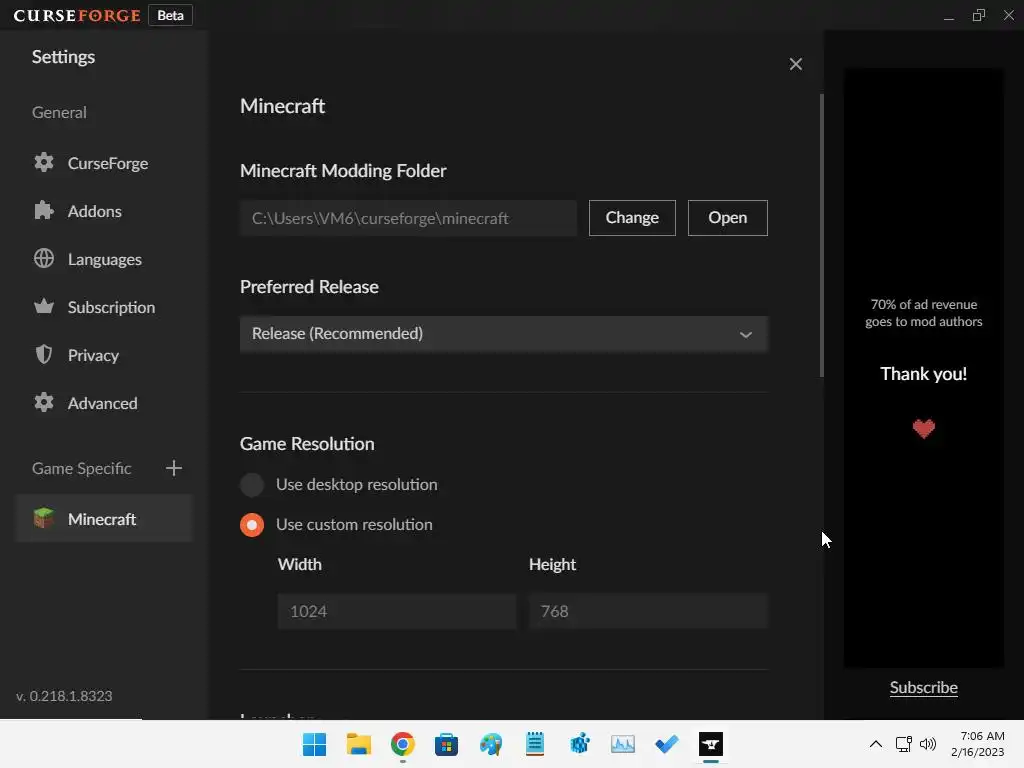
Task: Click the Subscription crown icon
Action: 44,306
